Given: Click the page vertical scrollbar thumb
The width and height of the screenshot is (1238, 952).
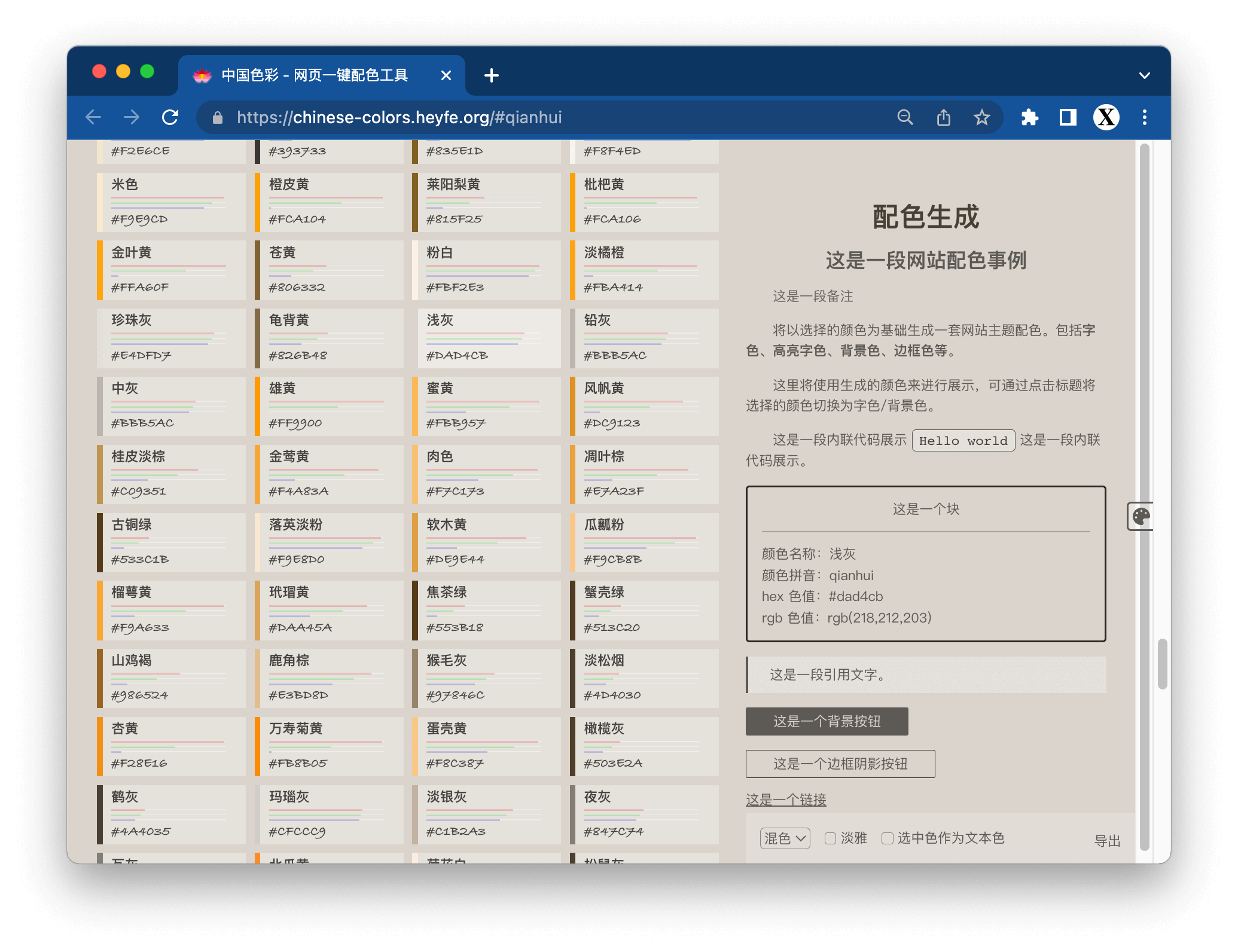Looking at the screenshot, I should 1162,664.
